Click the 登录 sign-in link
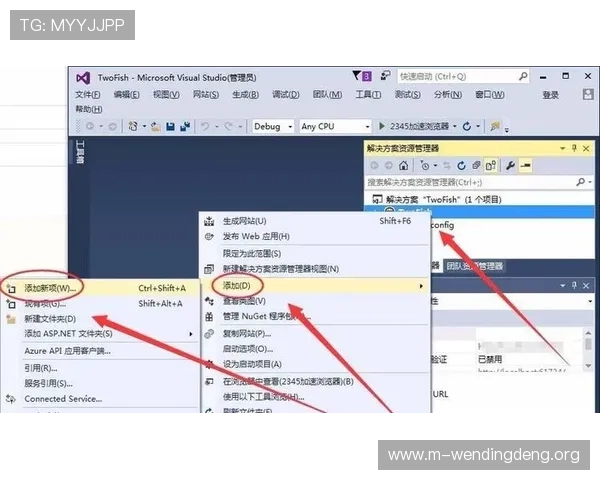600x480 pixels. [x=551, y=95]
